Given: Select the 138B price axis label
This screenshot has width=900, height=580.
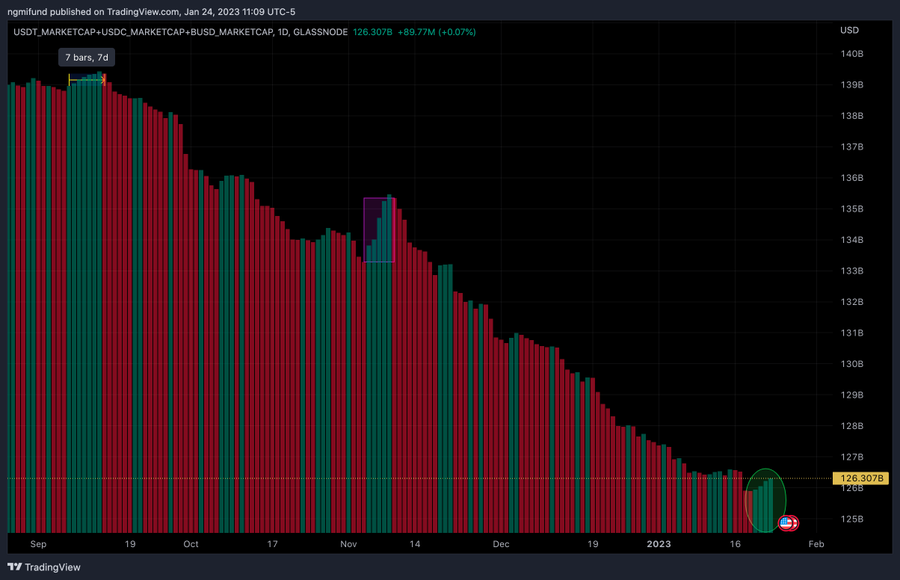Looking at the screenshot, I should 852,116.
